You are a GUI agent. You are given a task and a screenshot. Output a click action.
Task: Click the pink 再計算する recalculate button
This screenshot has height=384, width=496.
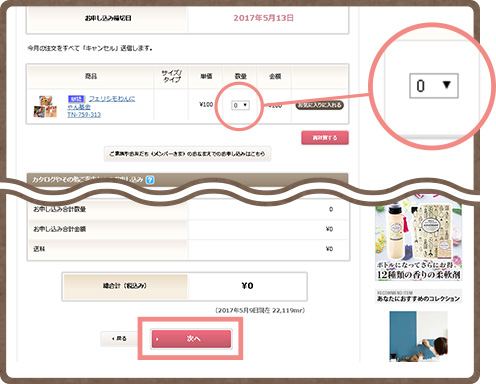point(325,138)
